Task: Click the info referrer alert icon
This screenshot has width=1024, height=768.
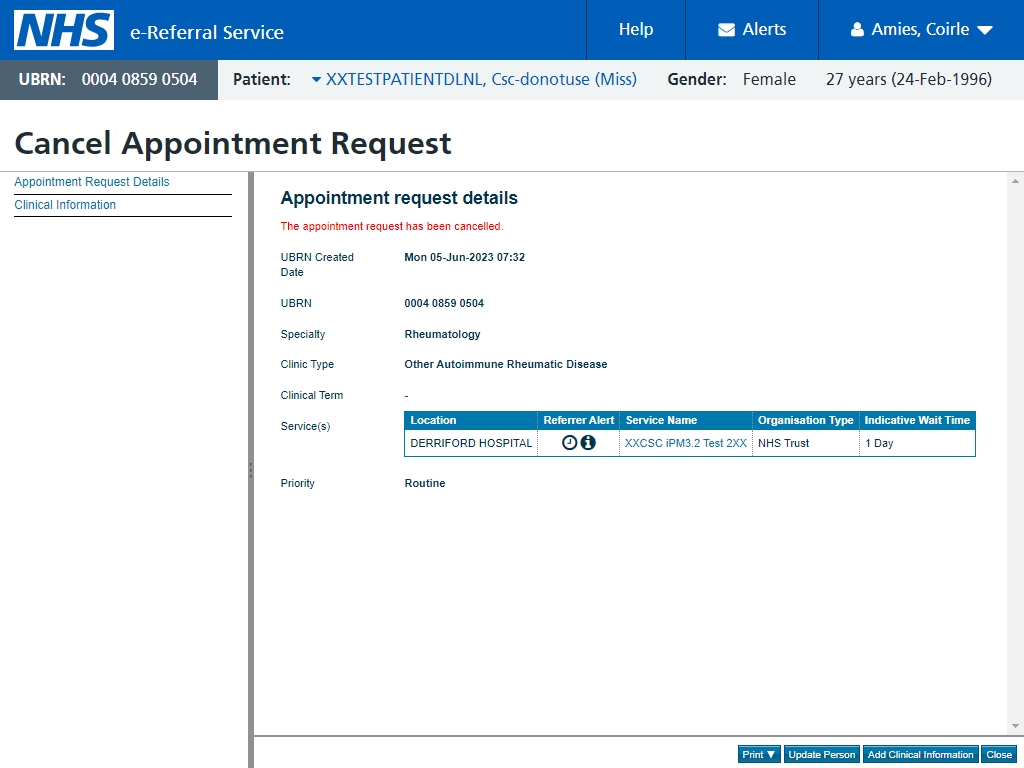Action: pyautogui.click(x=588, y=443)
